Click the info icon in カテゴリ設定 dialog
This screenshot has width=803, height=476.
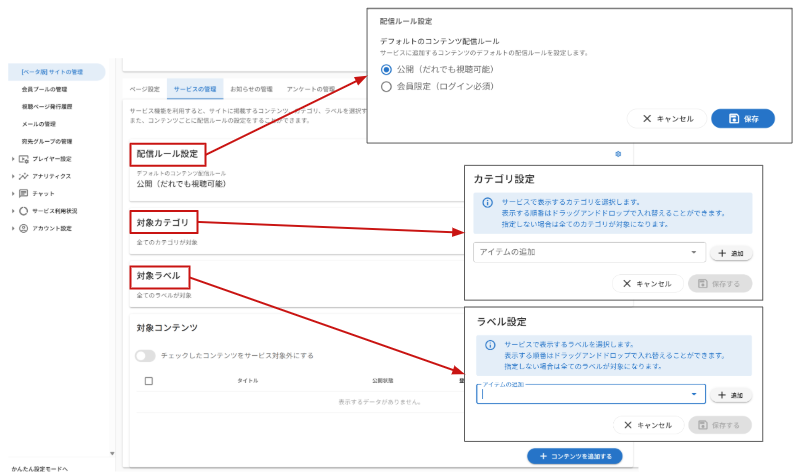click(488, 202)
